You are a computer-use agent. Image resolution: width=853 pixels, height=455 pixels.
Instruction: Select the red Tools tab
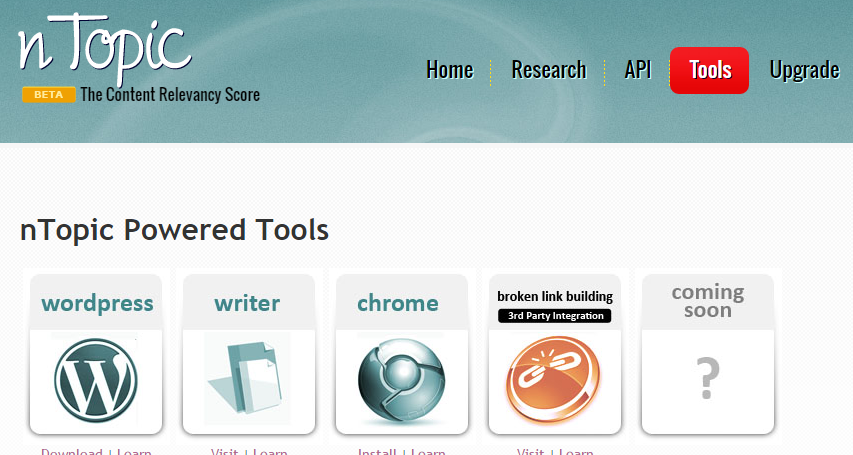[709, 70]
